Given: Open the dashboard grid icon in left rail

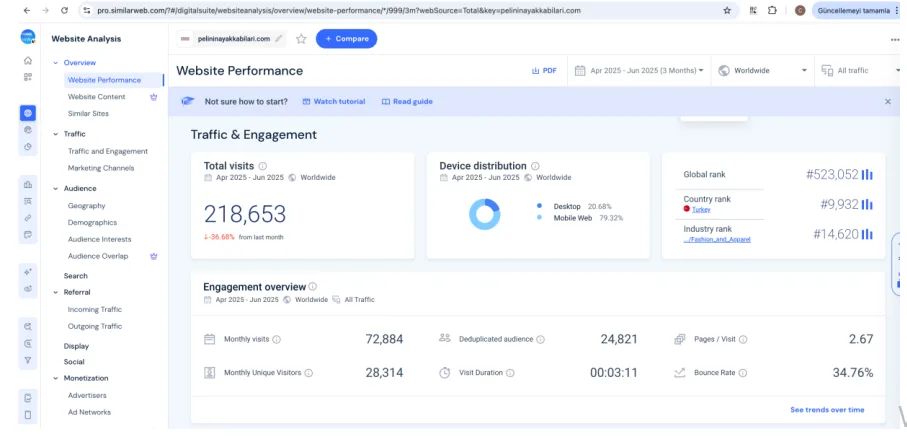Looking at the screenshot, I should click(x=28, y=77).
